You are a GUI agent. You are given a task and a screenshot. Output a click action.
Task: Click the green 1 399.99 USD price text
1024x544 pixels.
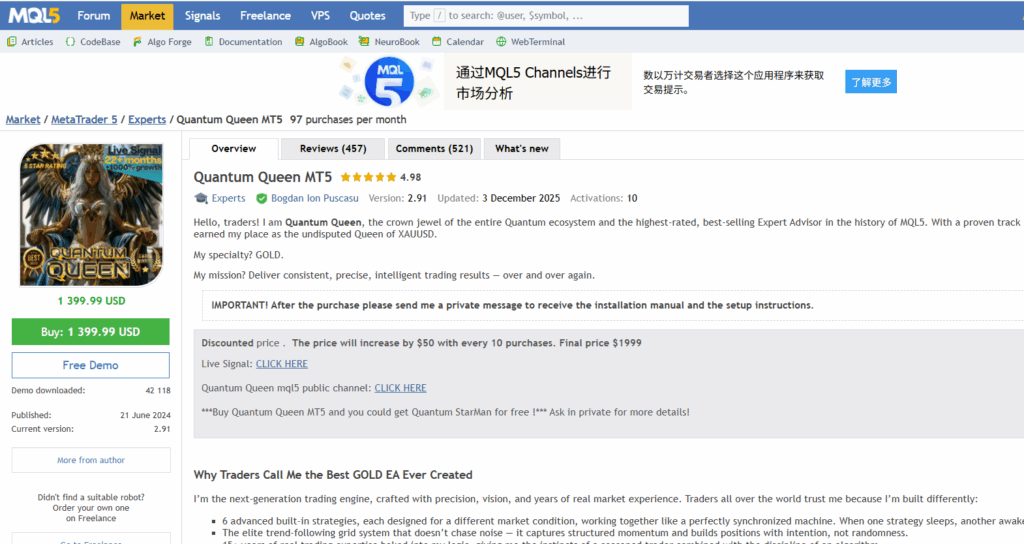click(91, 301)
